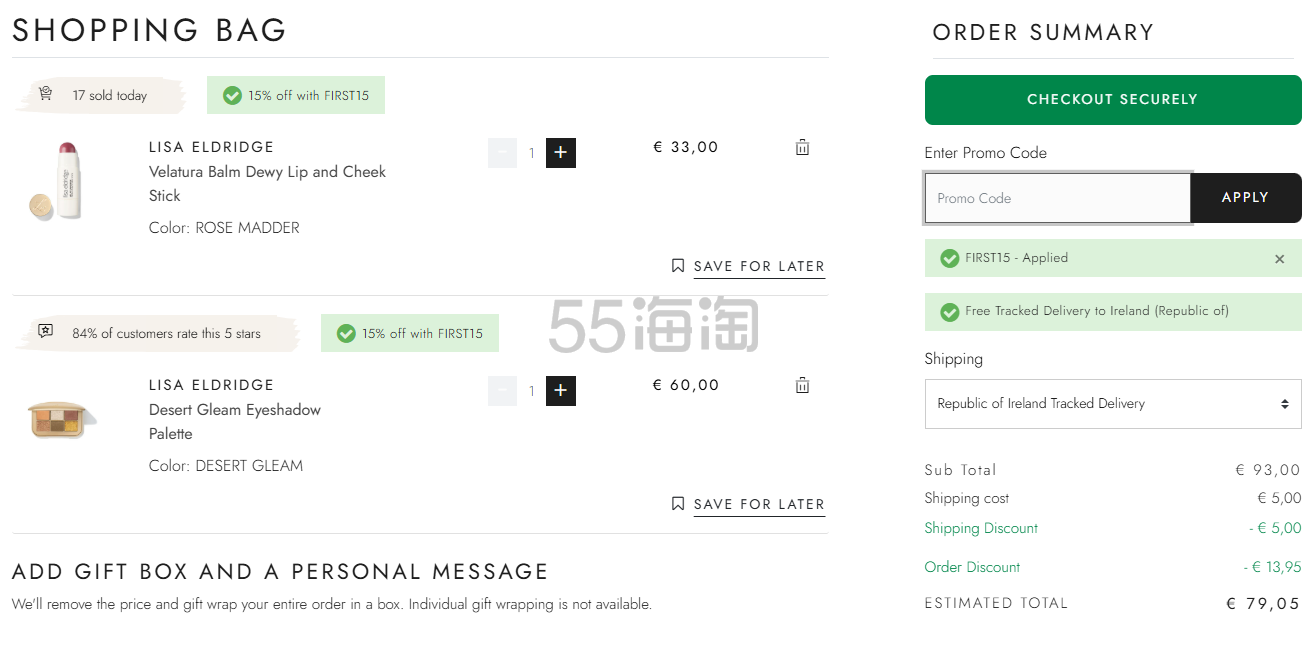Delete the Velatura Balm item with trash icon
The height and width of the screenshot is (649, 1308).
point(802,147)
